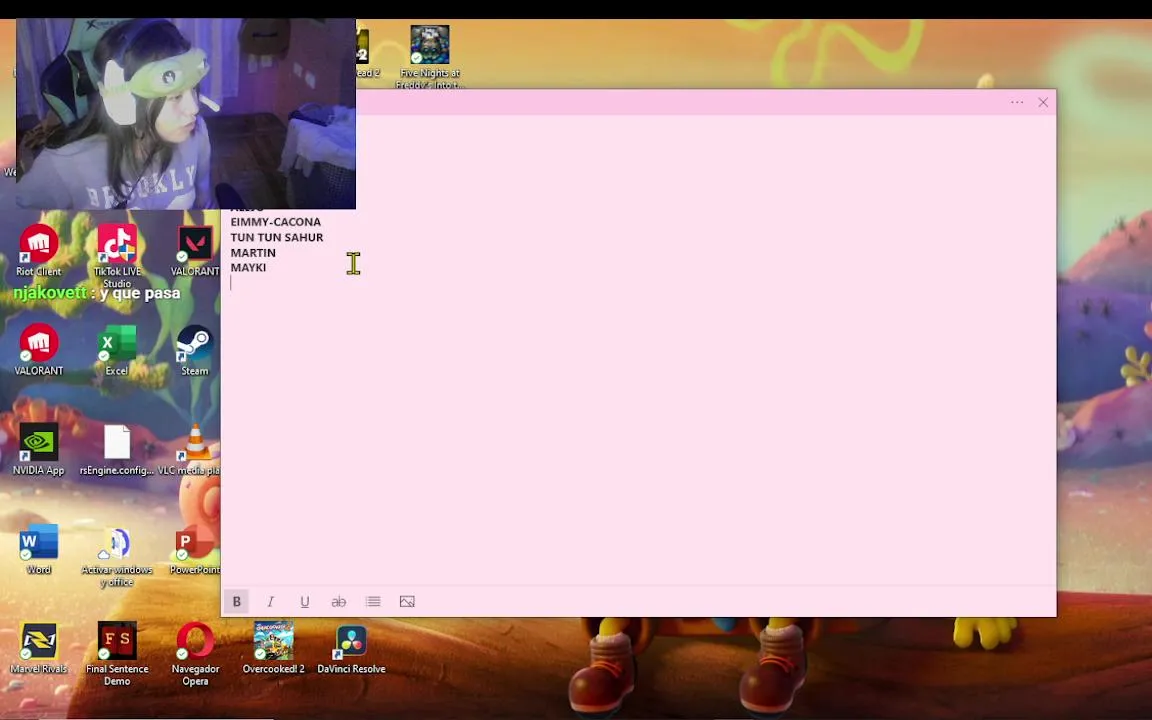
Task: Click the MARTIN line in the note
Action: tap(253, 253)
